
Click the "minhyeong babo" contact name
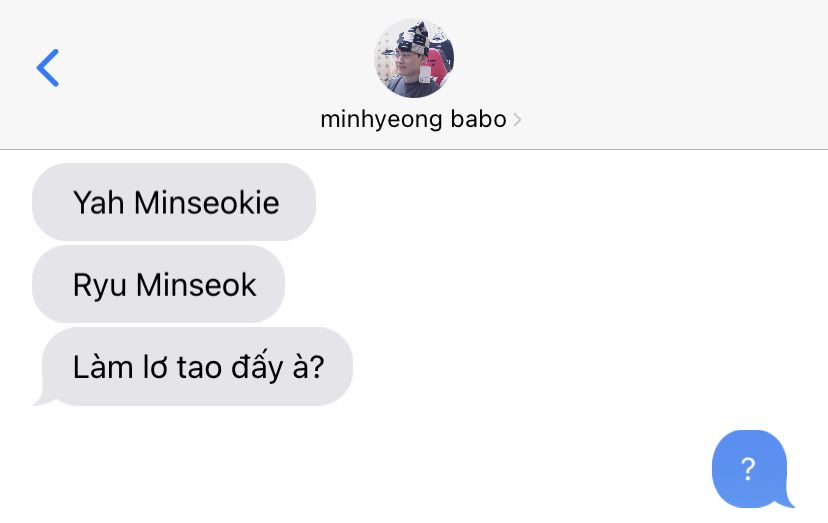click(413, 119)
